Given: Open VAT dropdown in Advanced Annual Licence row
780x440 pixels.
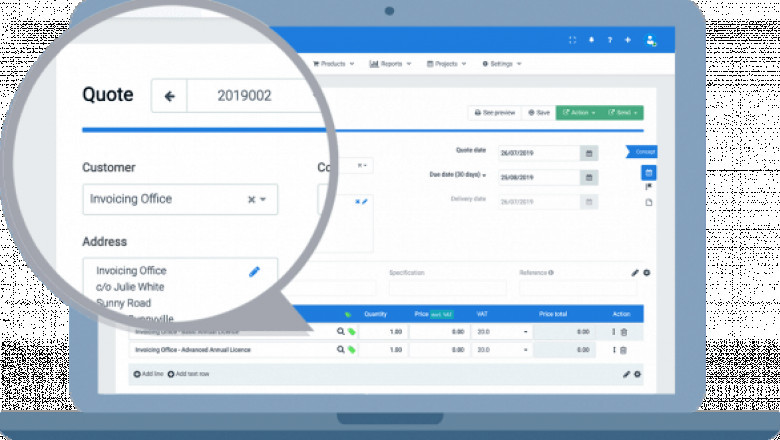Looking at the screenshot, I should point(525,350).
